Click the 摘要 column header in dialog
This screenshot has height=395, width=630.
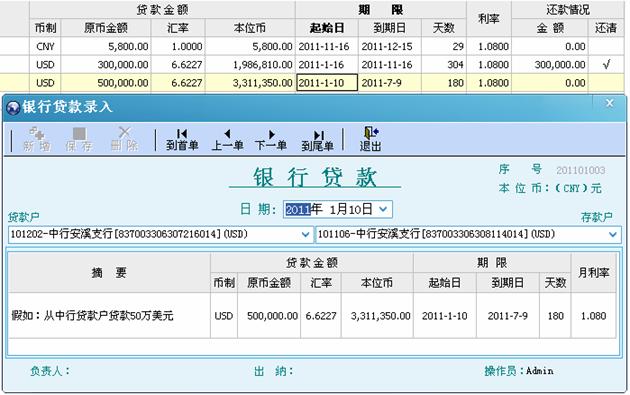[x=109, y=273]
